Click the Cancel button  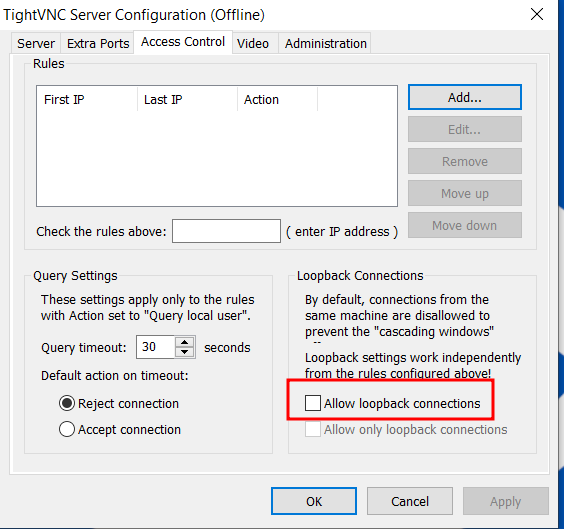point(410,501)
